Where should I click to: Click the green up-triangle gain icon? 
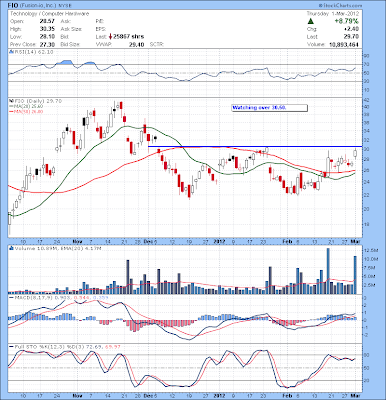click(x=310, y=21)
